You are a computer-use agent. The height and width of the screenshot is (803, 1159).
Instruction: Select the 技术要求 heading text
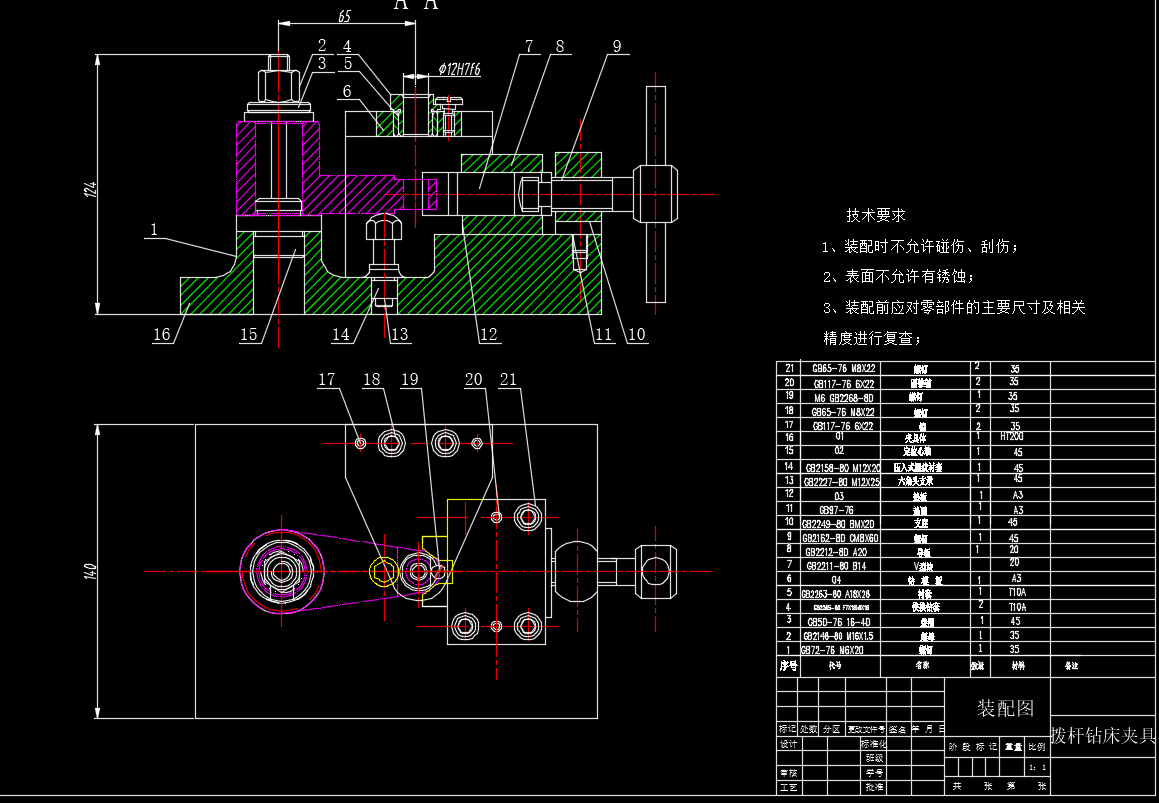coord(876,215)
